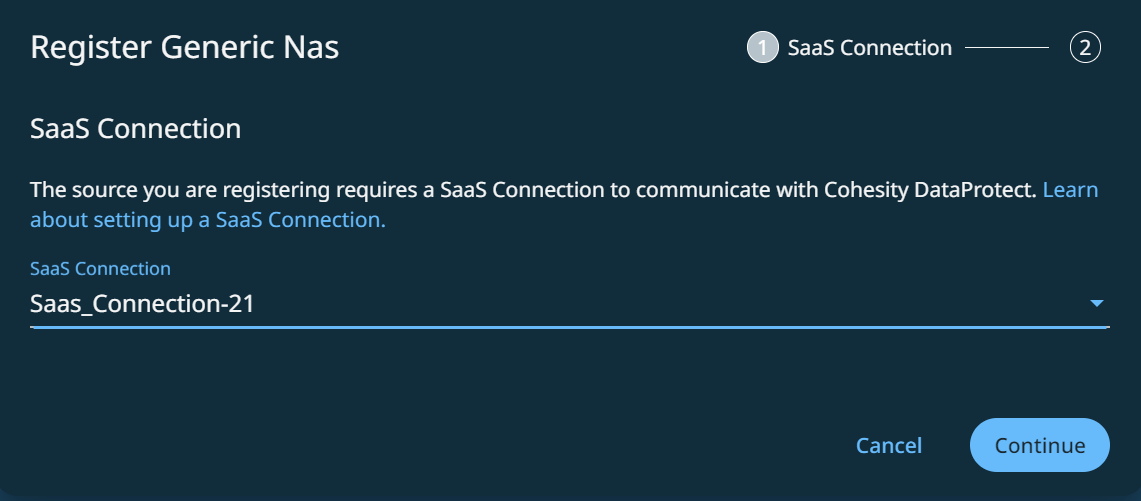
Task: Select the SaaS Connection step label
Action: coord(869,48)
